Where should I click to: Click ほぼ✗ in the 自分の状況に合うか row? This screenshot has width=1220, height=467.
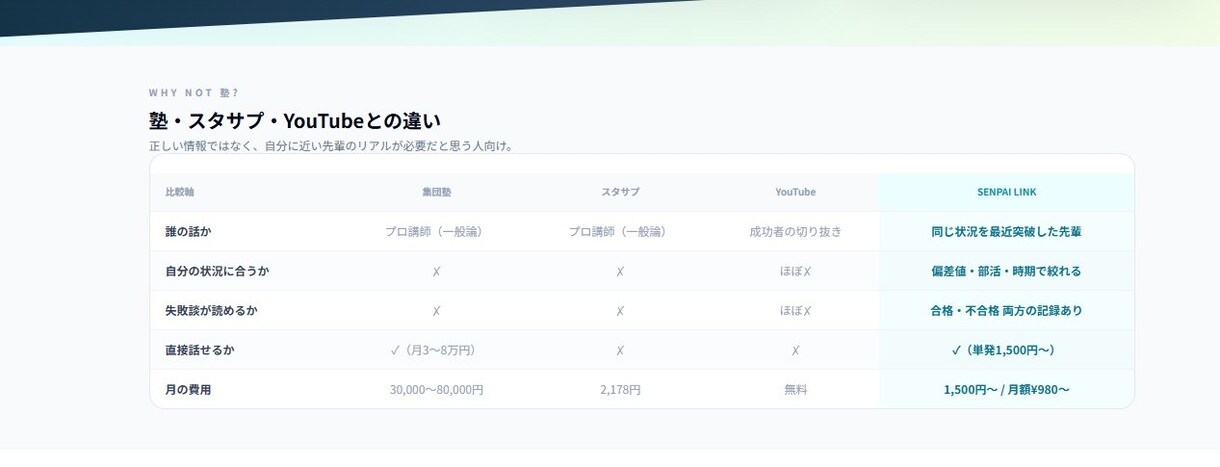tap(795, 271)
